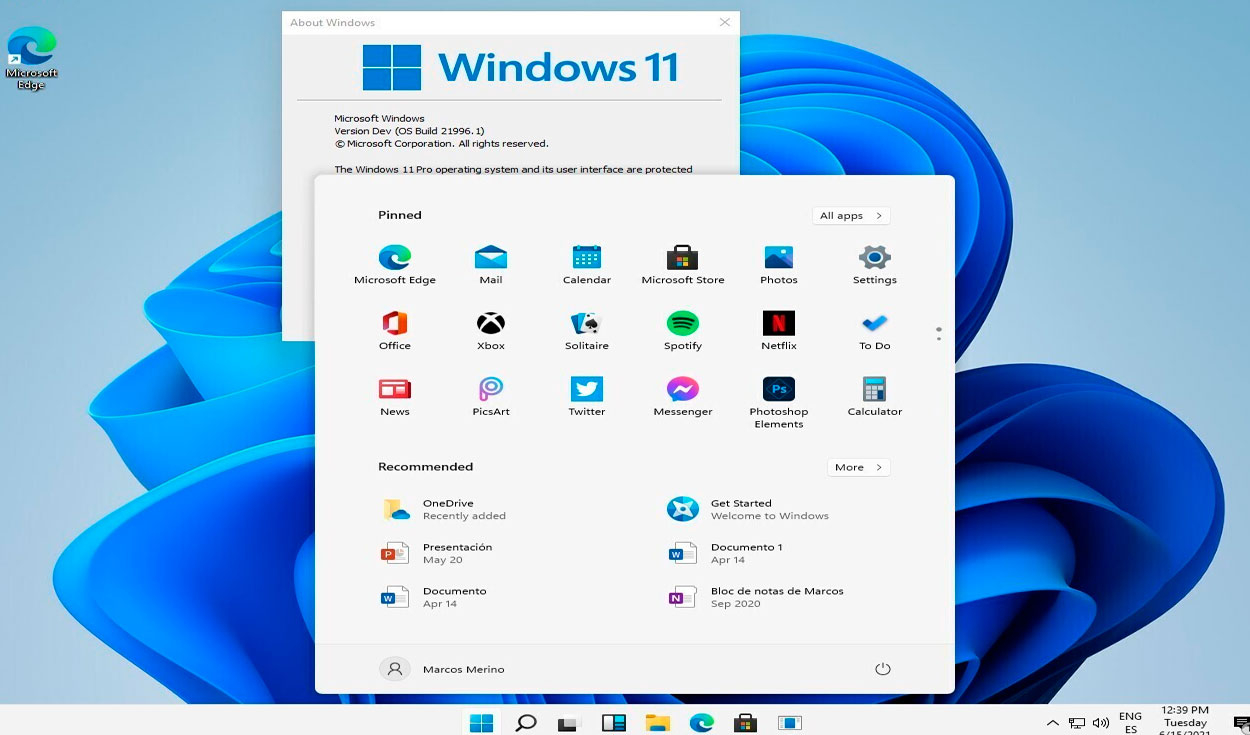Viewport: 1250px width, 735px height.
Task: Open Task View on the taskbar
Action: 569,722
